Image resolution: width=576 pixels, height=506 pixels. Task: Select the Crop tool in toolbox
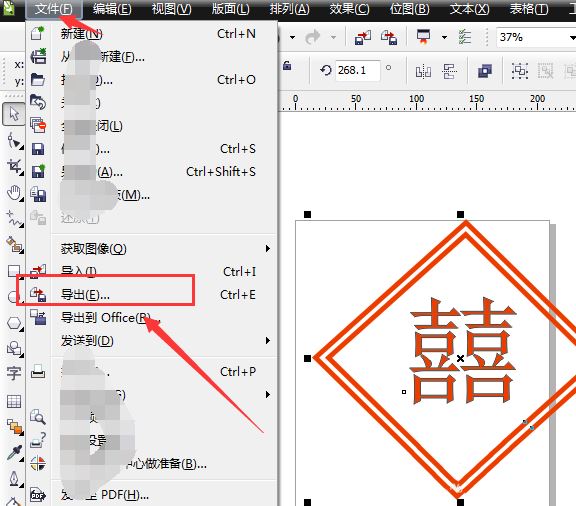[14, 166]
